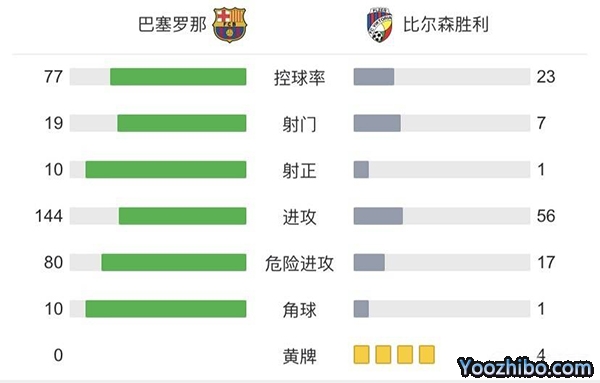Click the green 射门 shots bar showing 19
The height and width of the screenshot is (383, 600).
pos(182,123)
